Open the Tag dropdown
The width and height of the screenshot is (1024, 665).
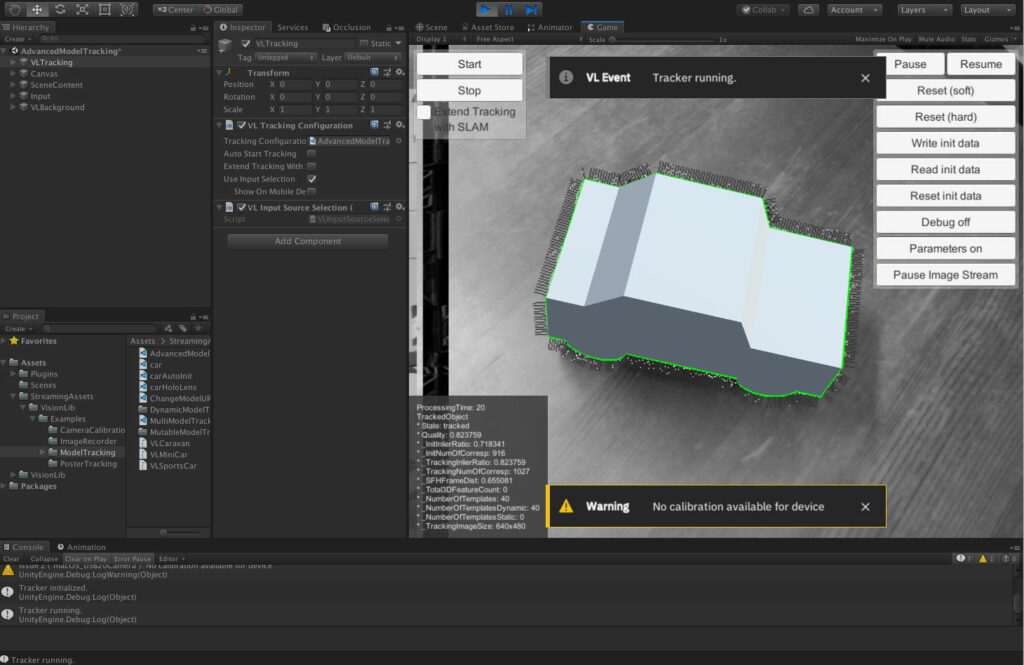(285, 57)
